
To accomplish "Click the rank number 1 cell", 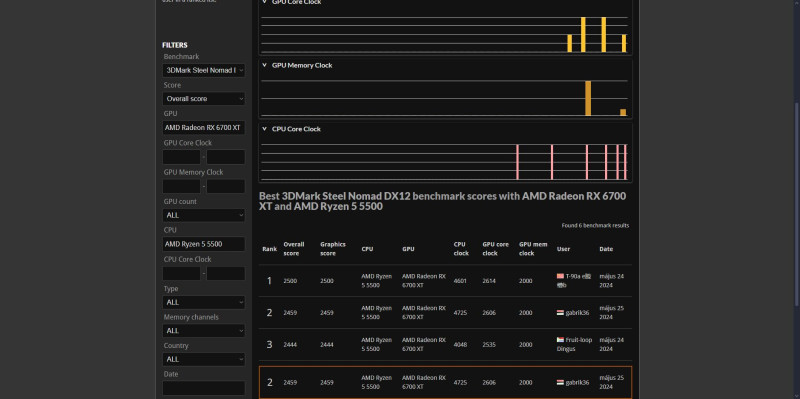I will click(269, 281).
